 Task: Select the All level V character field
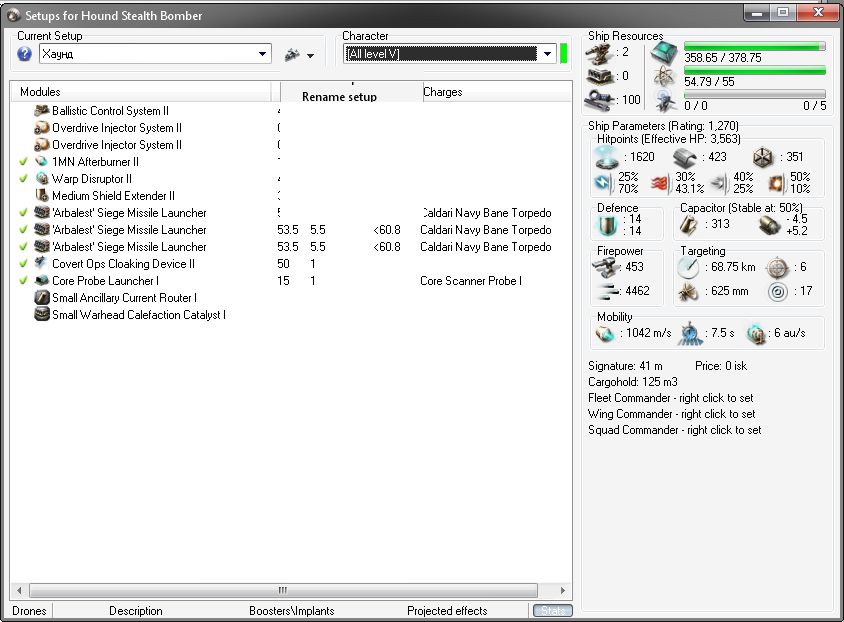click(x=441, y=54)
